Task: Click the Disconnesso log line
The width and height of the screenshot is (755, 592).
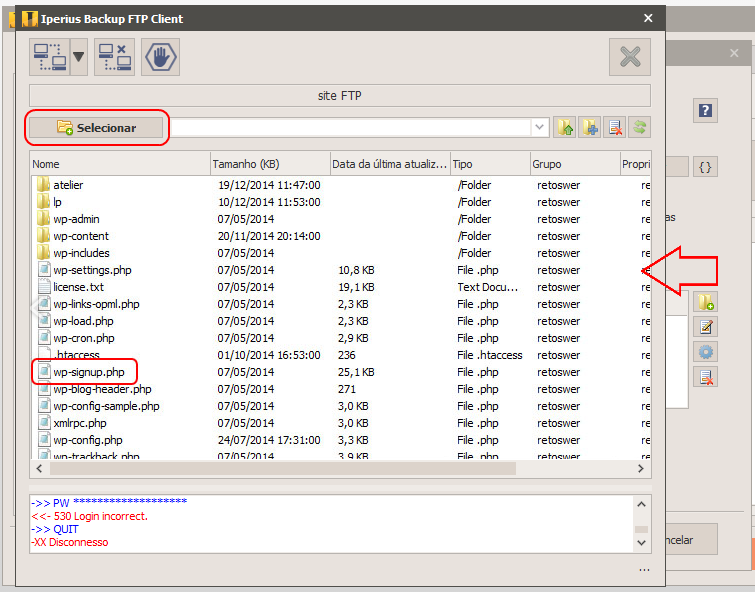Action: tap(70, 542)
